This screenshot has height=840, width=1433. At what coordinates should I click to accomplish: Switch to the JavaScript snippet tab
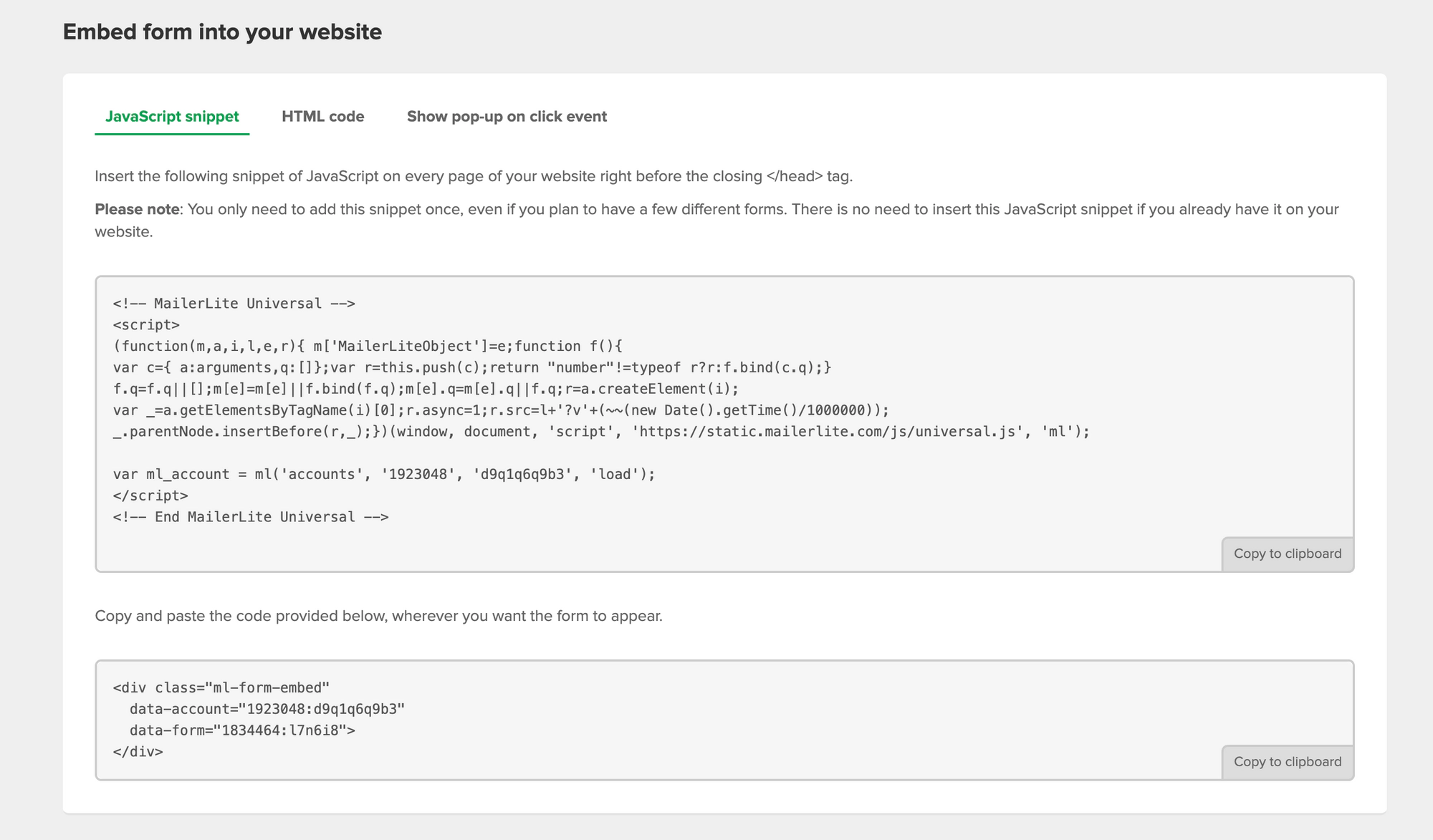tap(172, 117)
